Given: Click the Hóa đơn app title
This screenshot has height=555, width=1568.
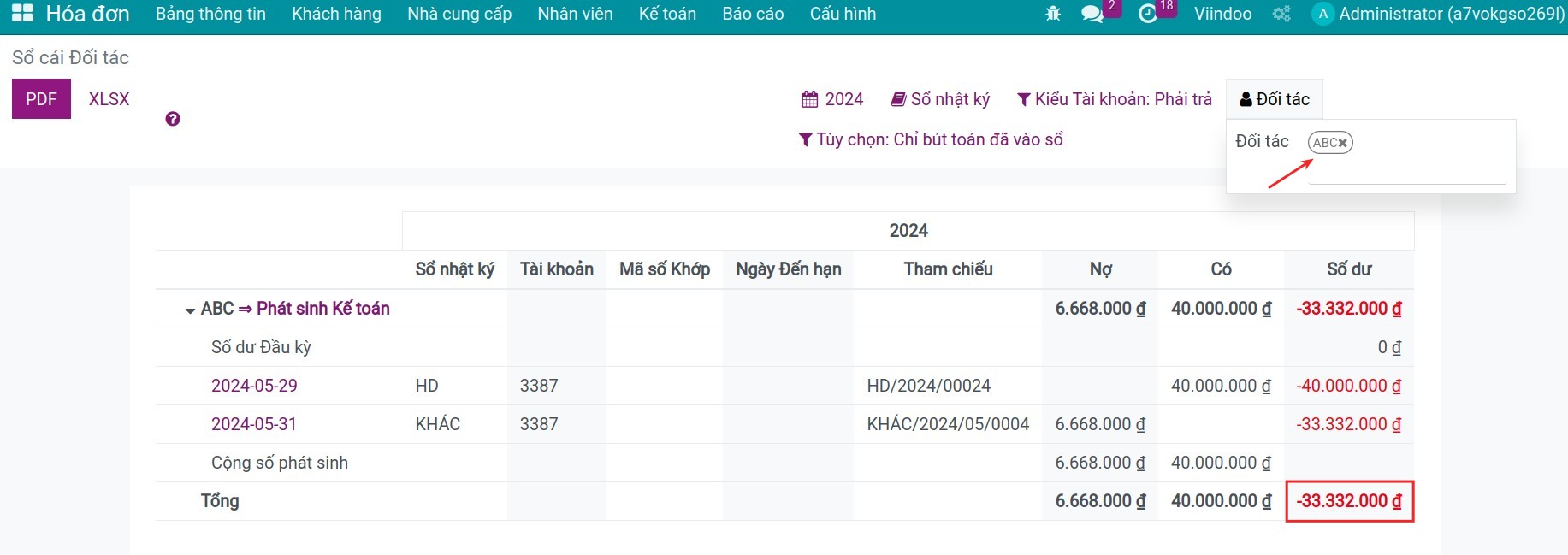Looking at the screenshot, I should [x=87, y=14].
